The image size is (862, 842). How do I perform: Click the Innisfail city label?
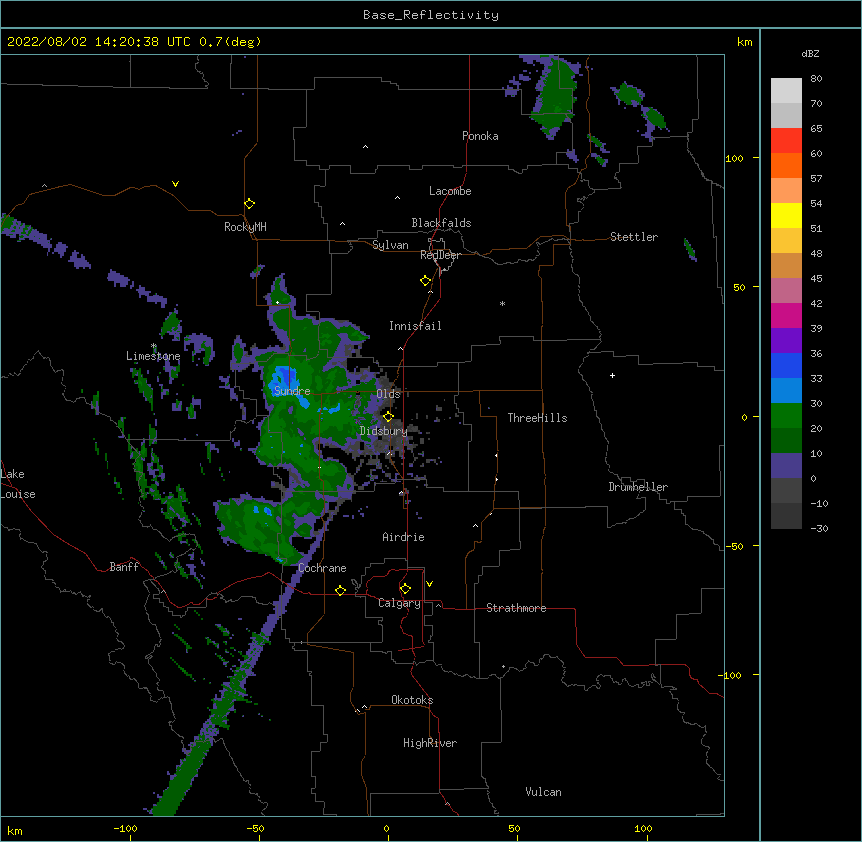click(x=415, y=326)
